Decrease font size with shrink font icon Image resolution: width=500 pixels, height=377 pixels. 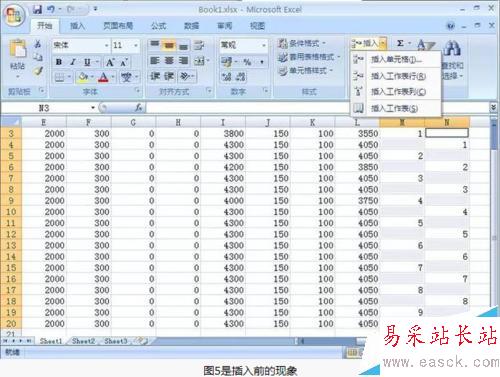124,62
